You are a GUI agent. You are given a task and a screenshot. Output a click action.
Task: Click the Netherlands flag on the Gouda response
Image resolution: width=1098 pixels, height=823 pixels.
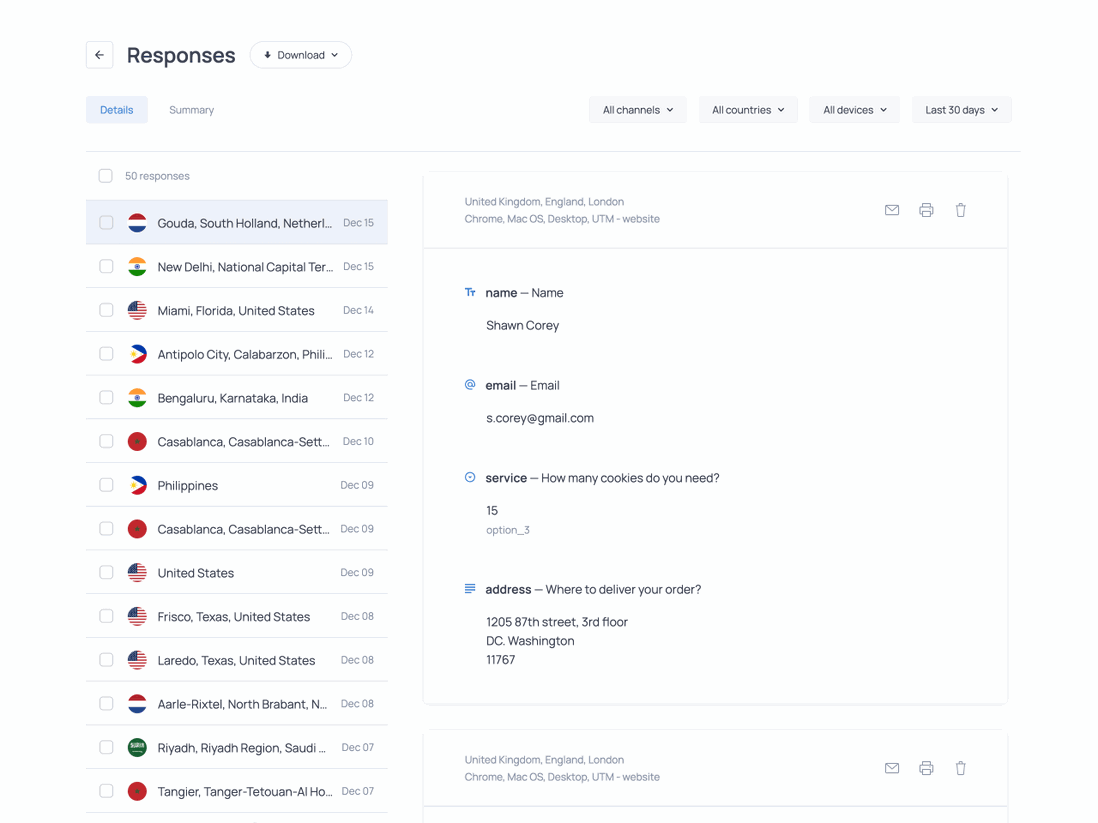click(137, 222)
